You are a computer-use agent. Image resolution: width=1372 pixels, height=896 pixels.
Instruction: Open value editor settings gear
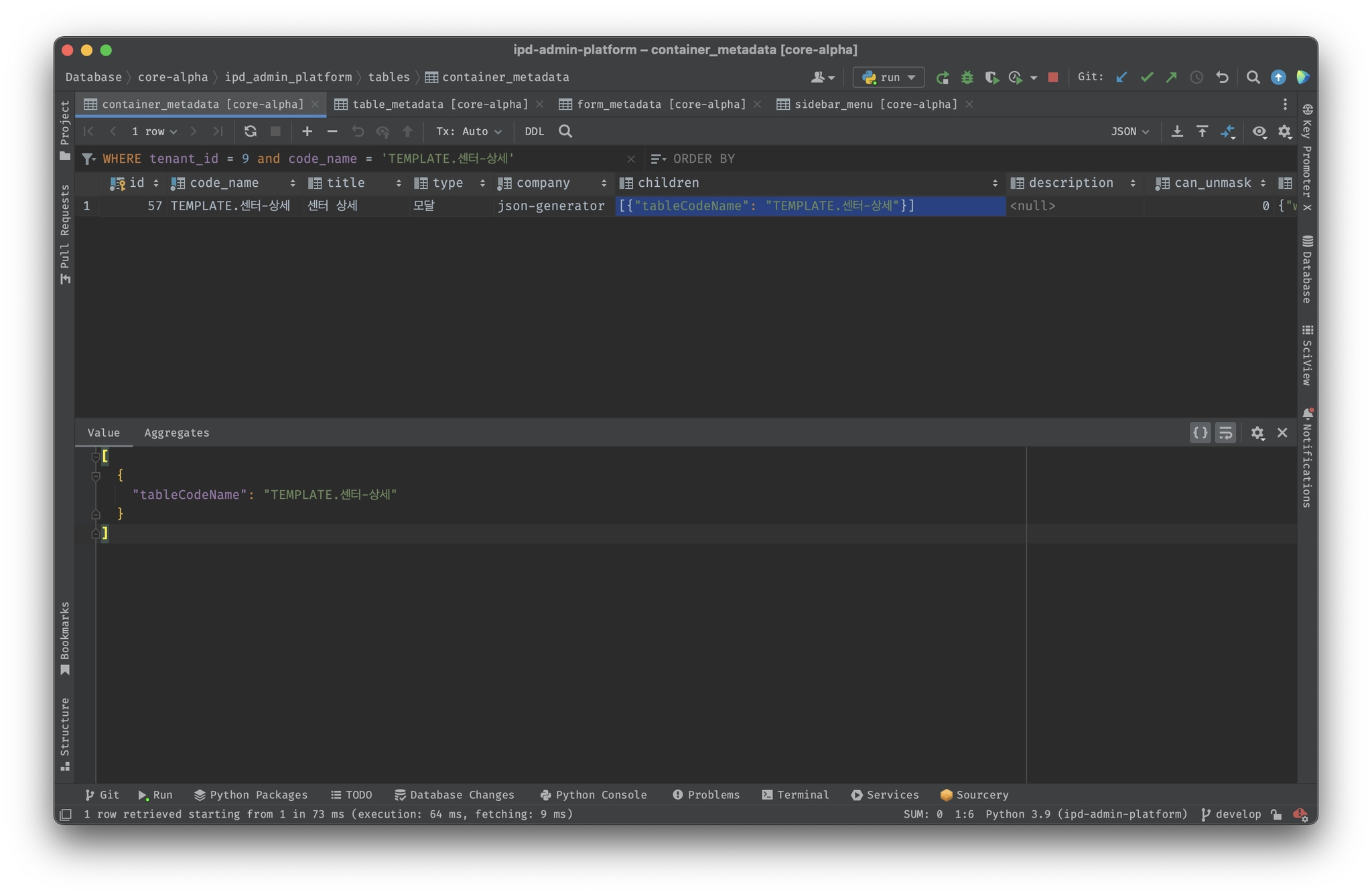coord(1257,433)
